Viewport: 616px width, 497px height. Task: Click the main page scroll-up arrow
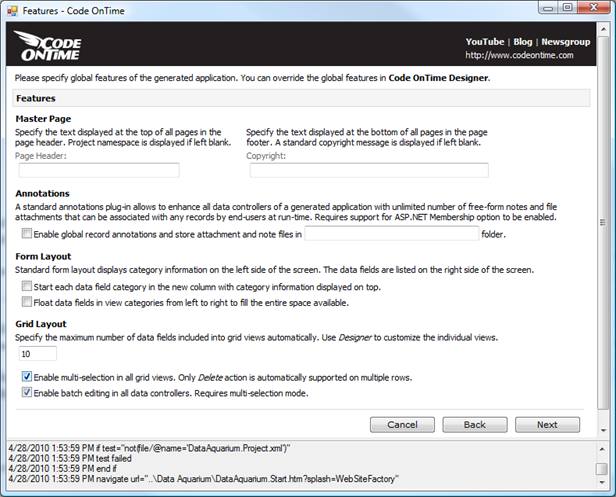pyautogui.click(x=603, y=29)
